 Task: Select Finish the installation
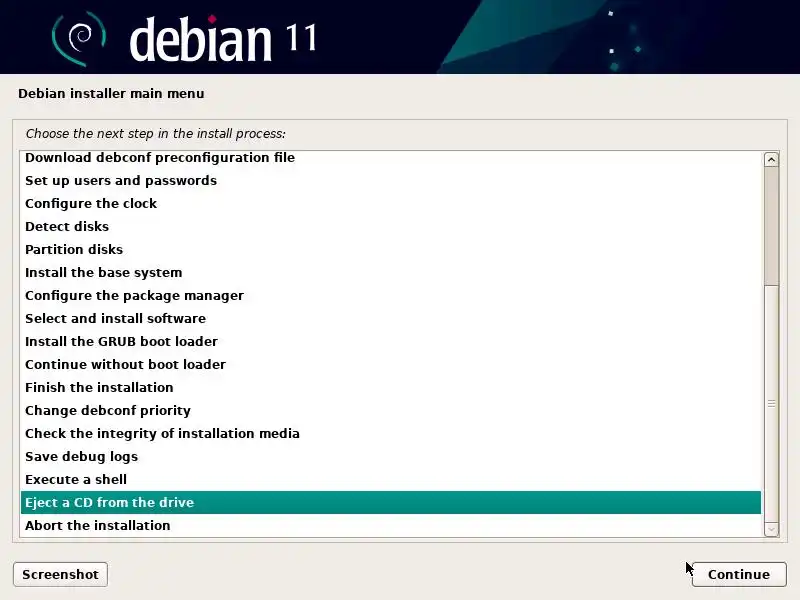point(391,387)
